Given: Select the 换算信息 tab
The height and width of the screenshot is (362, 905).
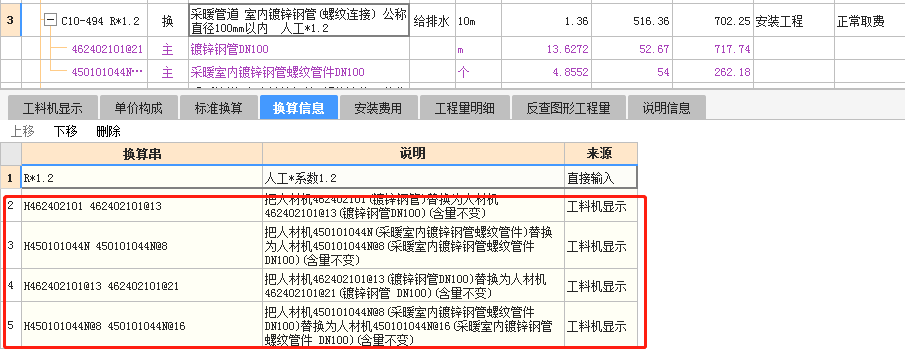Looking at the screenshot, I should (x=298, y=108).
